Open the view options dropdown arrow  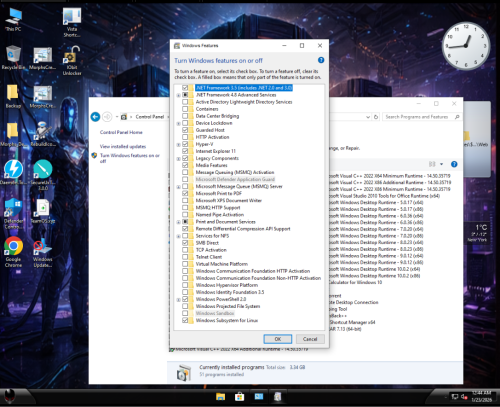pos(441,164)
